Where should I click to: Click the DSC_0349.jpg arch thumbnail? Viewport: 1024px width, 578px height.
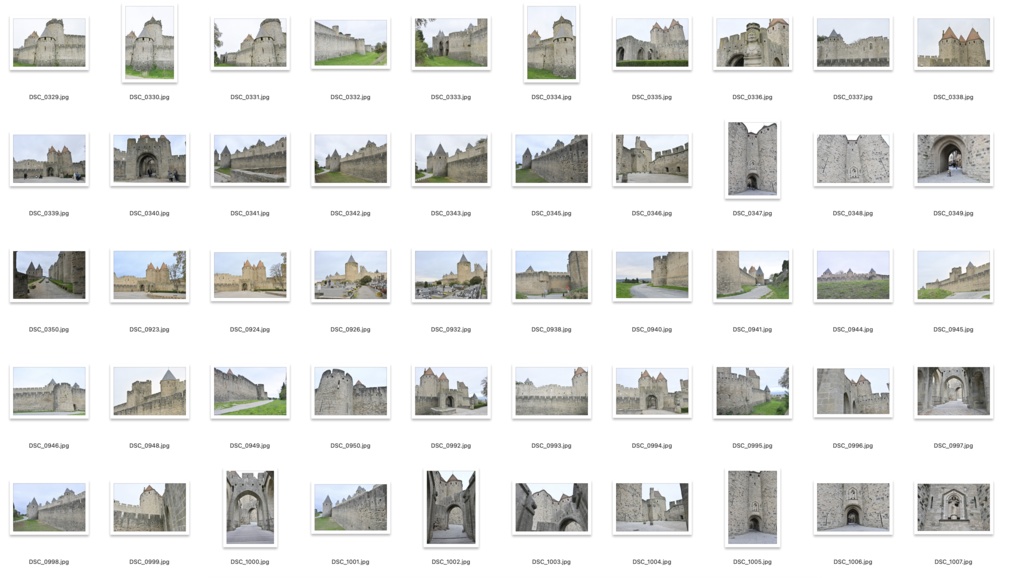click(x=953, y=159)
